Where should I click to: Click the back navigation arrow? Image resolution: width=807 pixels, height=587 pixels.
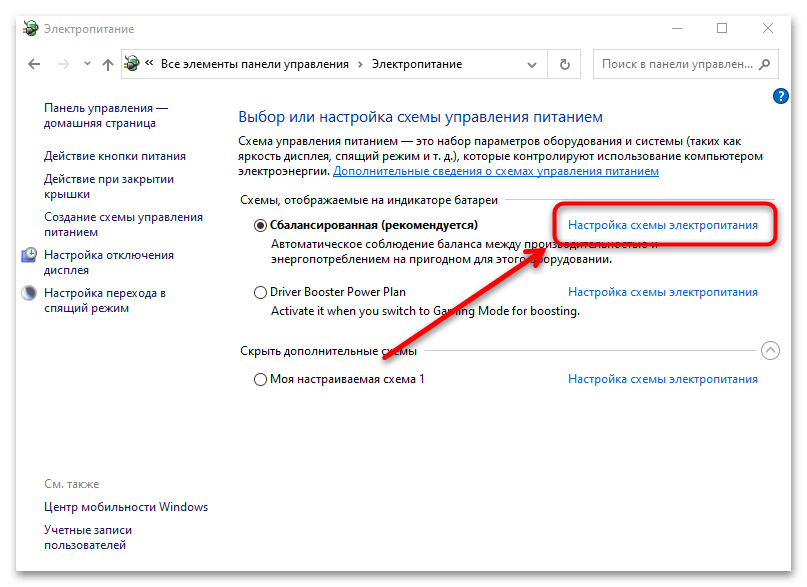34,64
